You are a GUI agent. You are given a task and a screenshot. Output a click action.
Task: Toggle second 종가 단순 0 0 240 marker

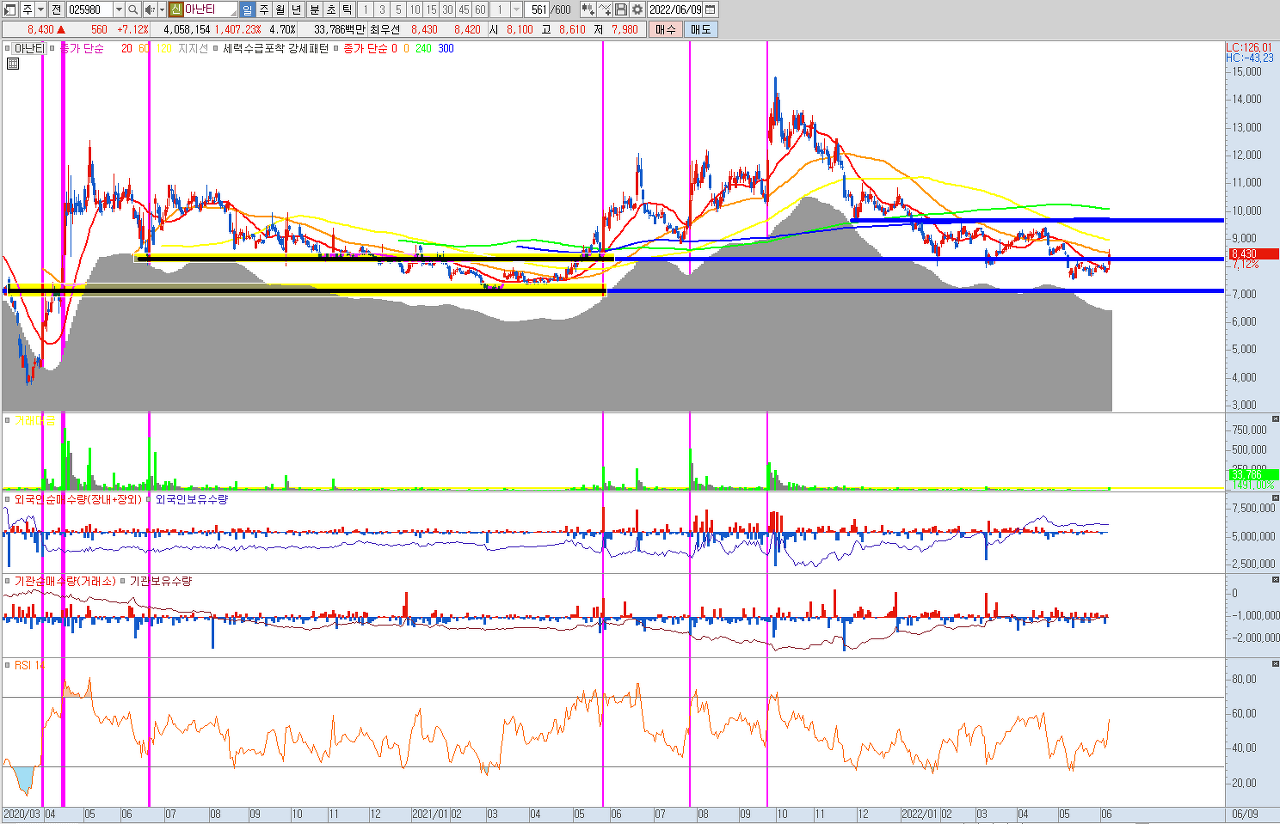336,48
